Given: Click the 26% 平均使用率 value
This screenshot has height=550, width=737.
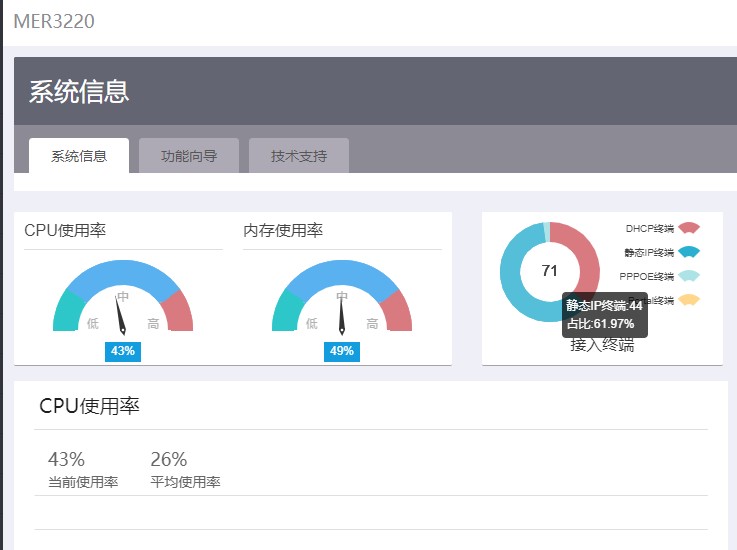Looking at the screenshot, I should pos(169,459).
